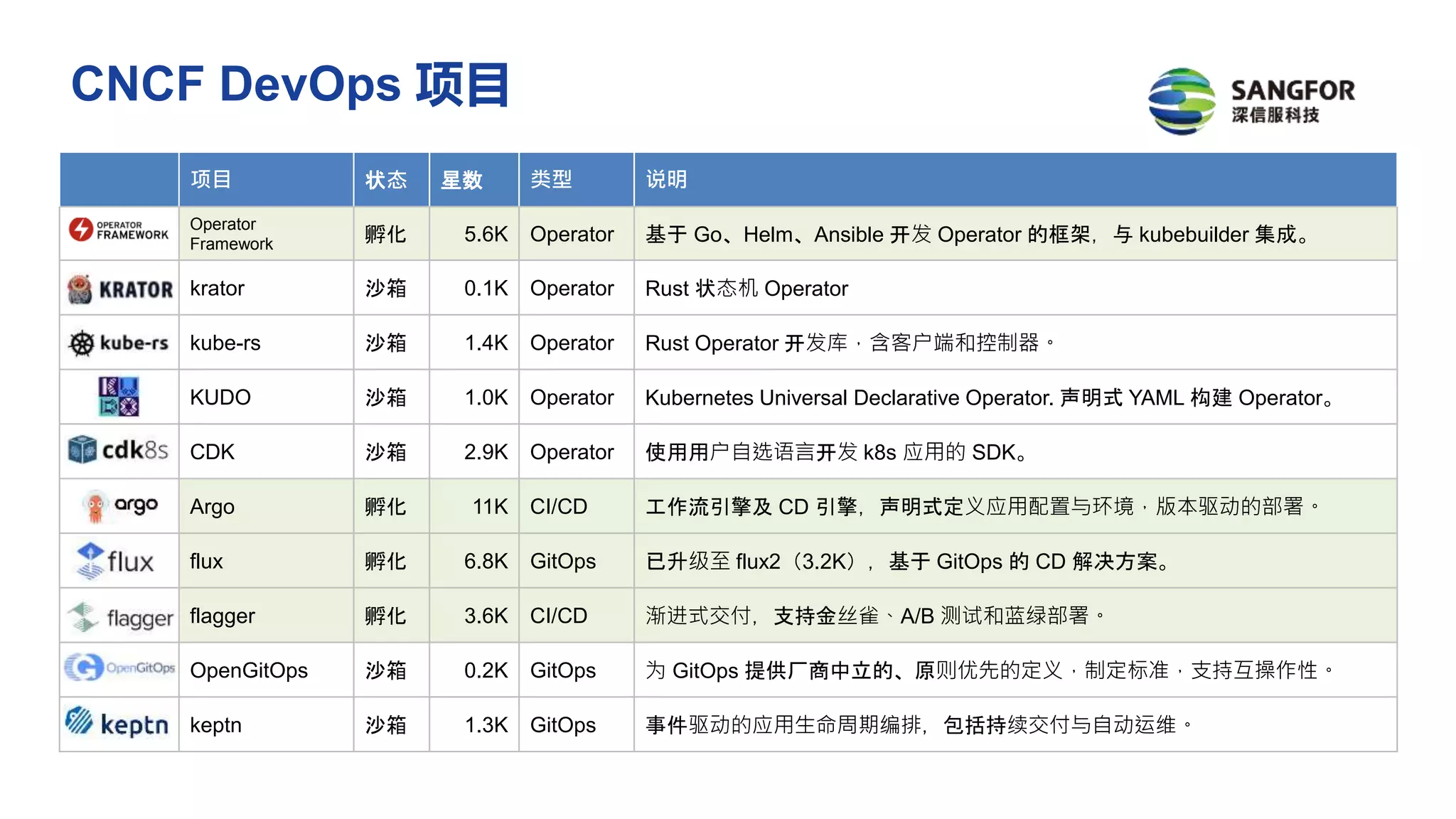Click the 5.6K star count
The image size is (1456, 819).
coord(486,234)
